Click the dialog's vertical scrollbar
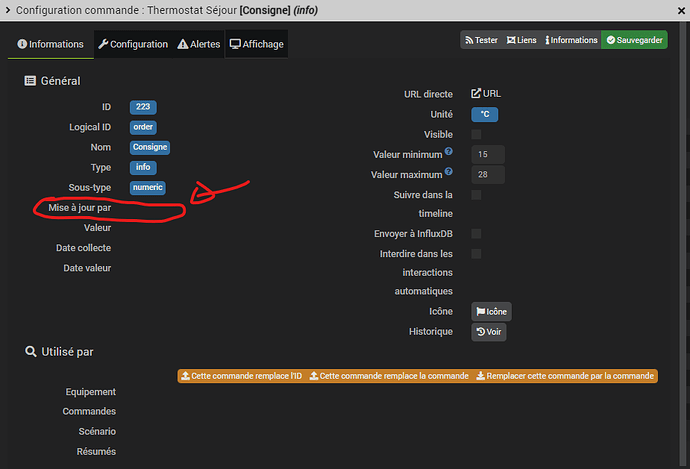690x469 pixels. [x=685, y=242]
